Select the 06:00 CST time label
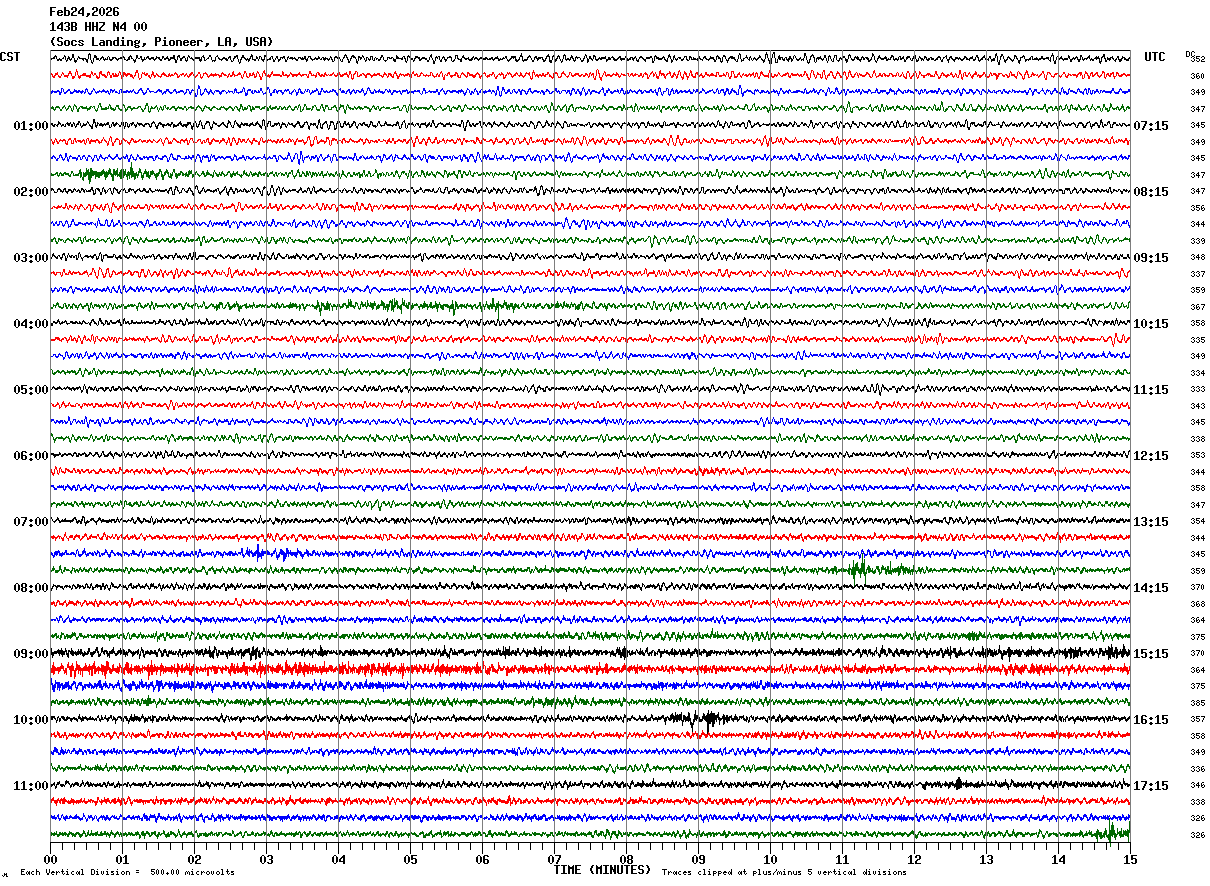Viewport: 1210px width, 886px height. (31, 456)
